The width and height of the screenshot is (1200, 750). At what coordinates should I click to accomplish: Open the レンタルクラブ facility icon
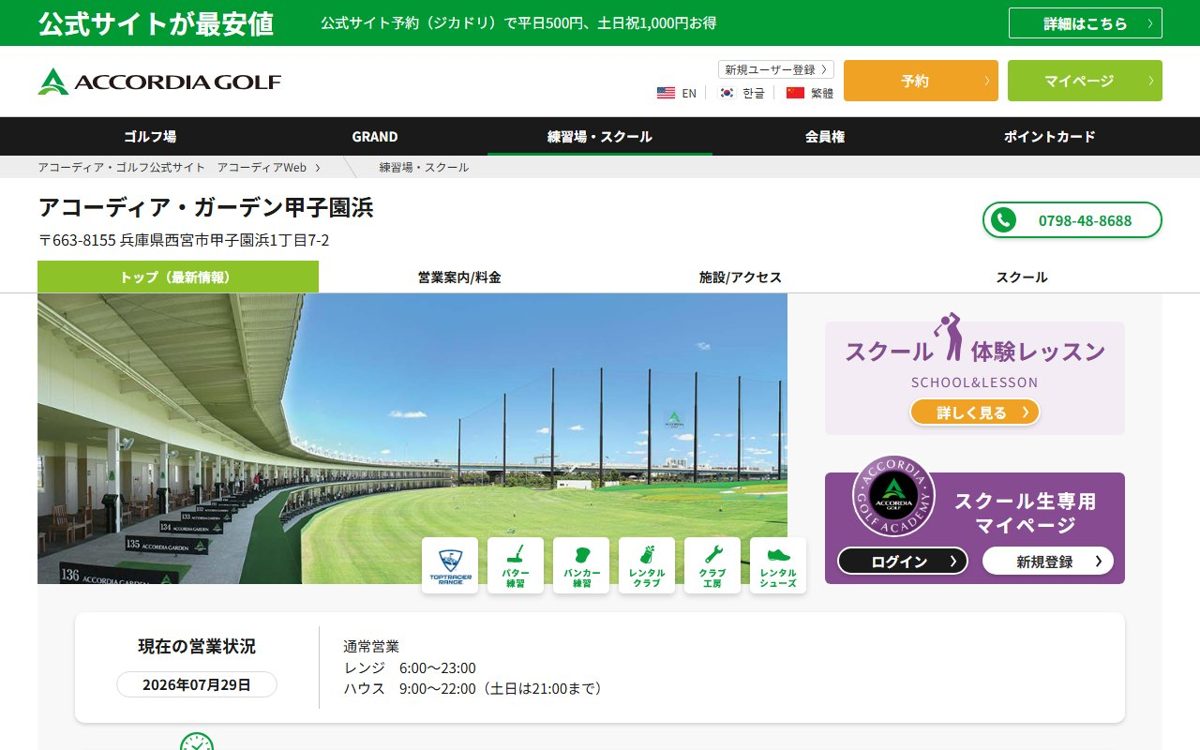(647, 565)
